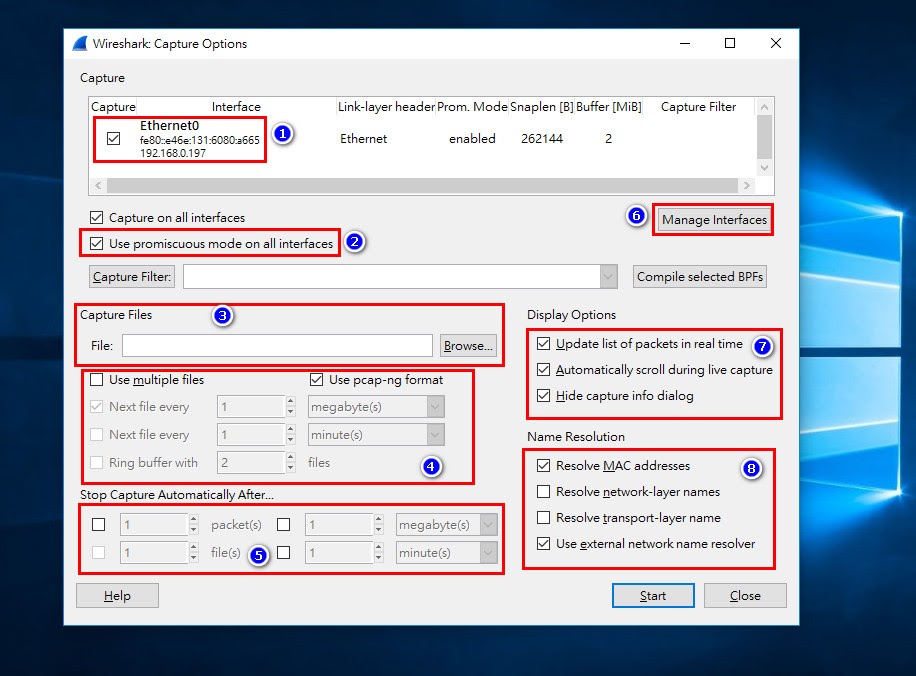The image size is (916, 676).
Task: Check stop after megabyte(s) checkbox
Action: (283, 525)
